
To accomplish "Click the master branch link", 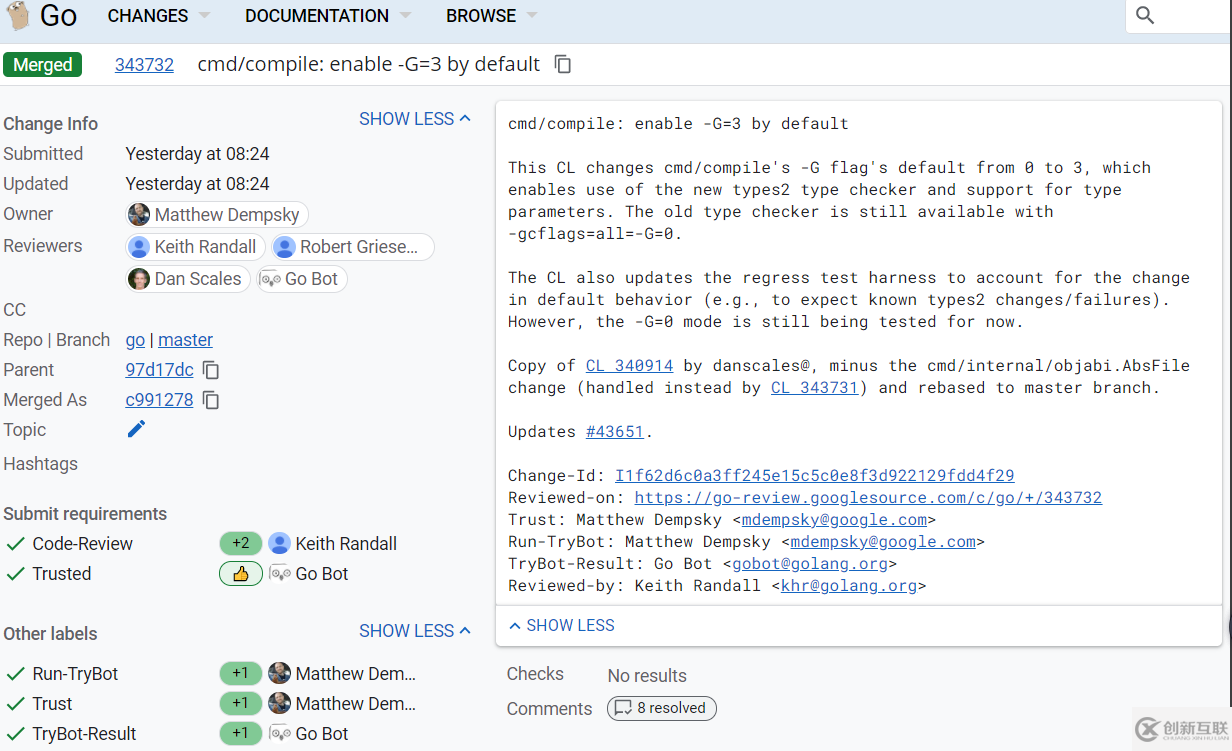I will [185, 340].
